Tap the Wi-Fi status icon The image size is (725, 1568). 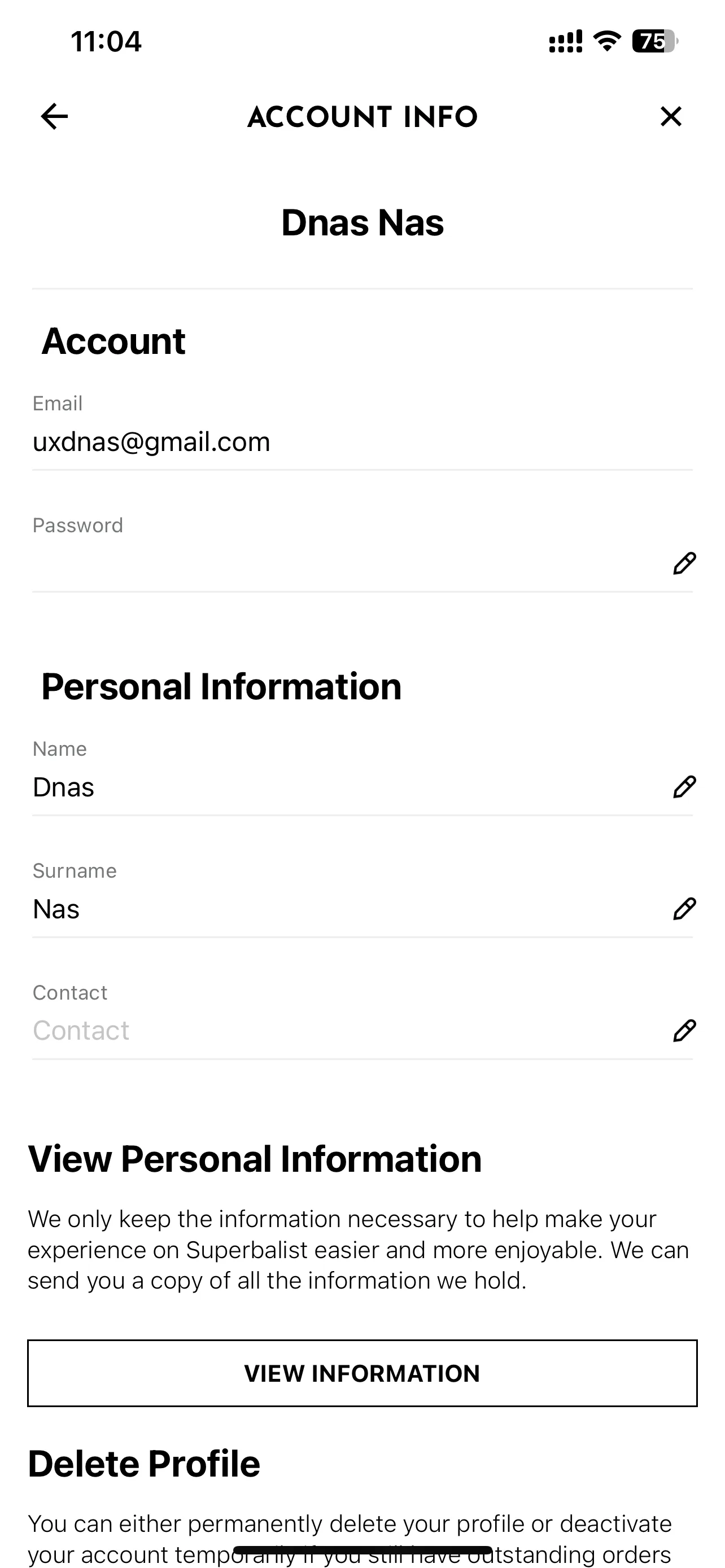tap(607, 41)
